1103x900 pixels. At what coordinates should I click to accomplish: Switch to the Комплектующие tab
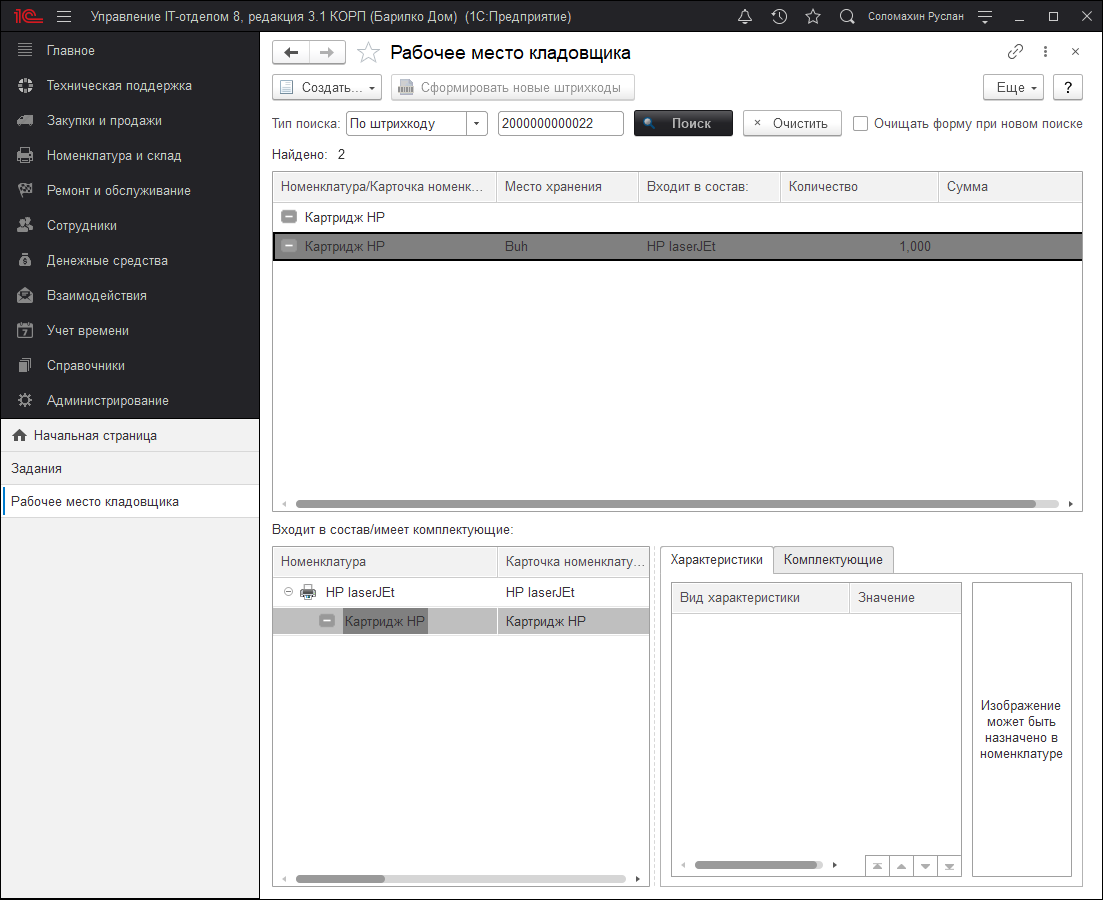pyautogui.click(x=833, y=560)
